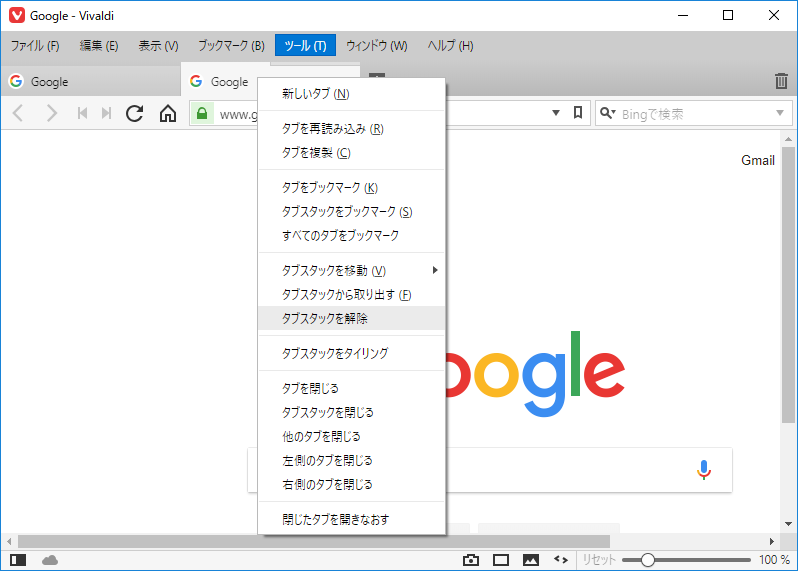
Task: Open page actions via the code brackets icon
Action: [561, 560]
